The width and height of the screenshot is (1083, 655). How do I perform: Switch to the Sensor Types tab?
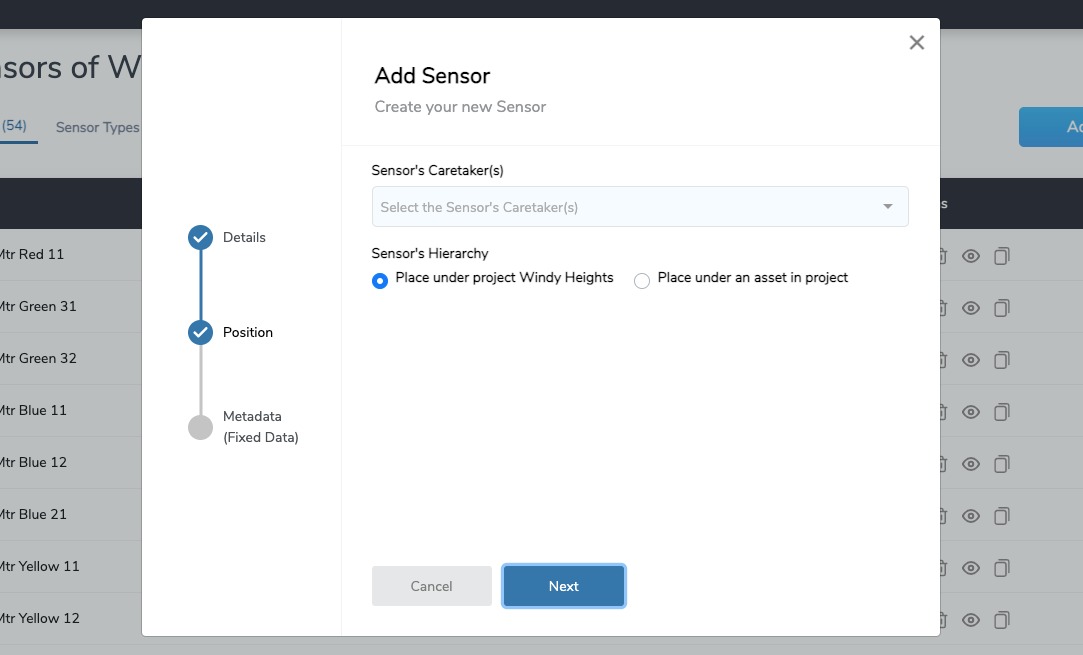tap(97, 126)
